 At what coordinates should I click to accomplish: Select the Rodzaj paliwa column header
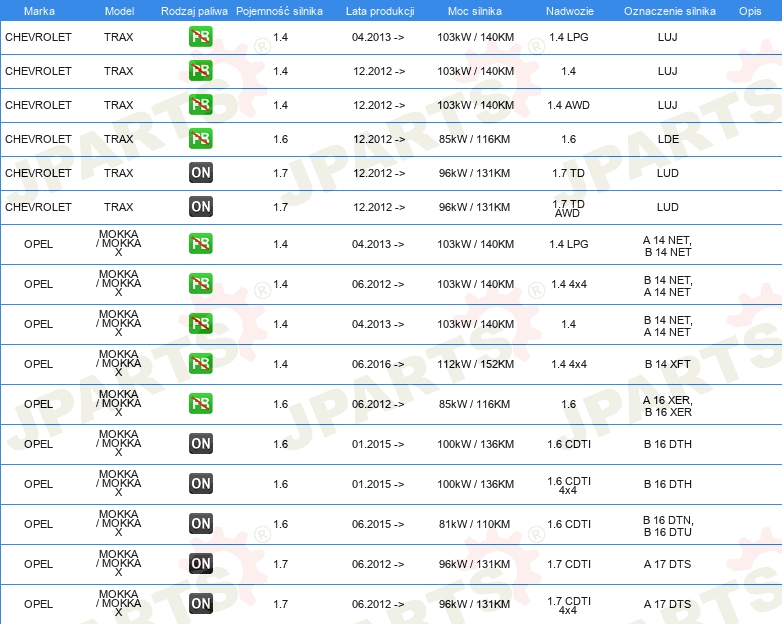point(194,11)
